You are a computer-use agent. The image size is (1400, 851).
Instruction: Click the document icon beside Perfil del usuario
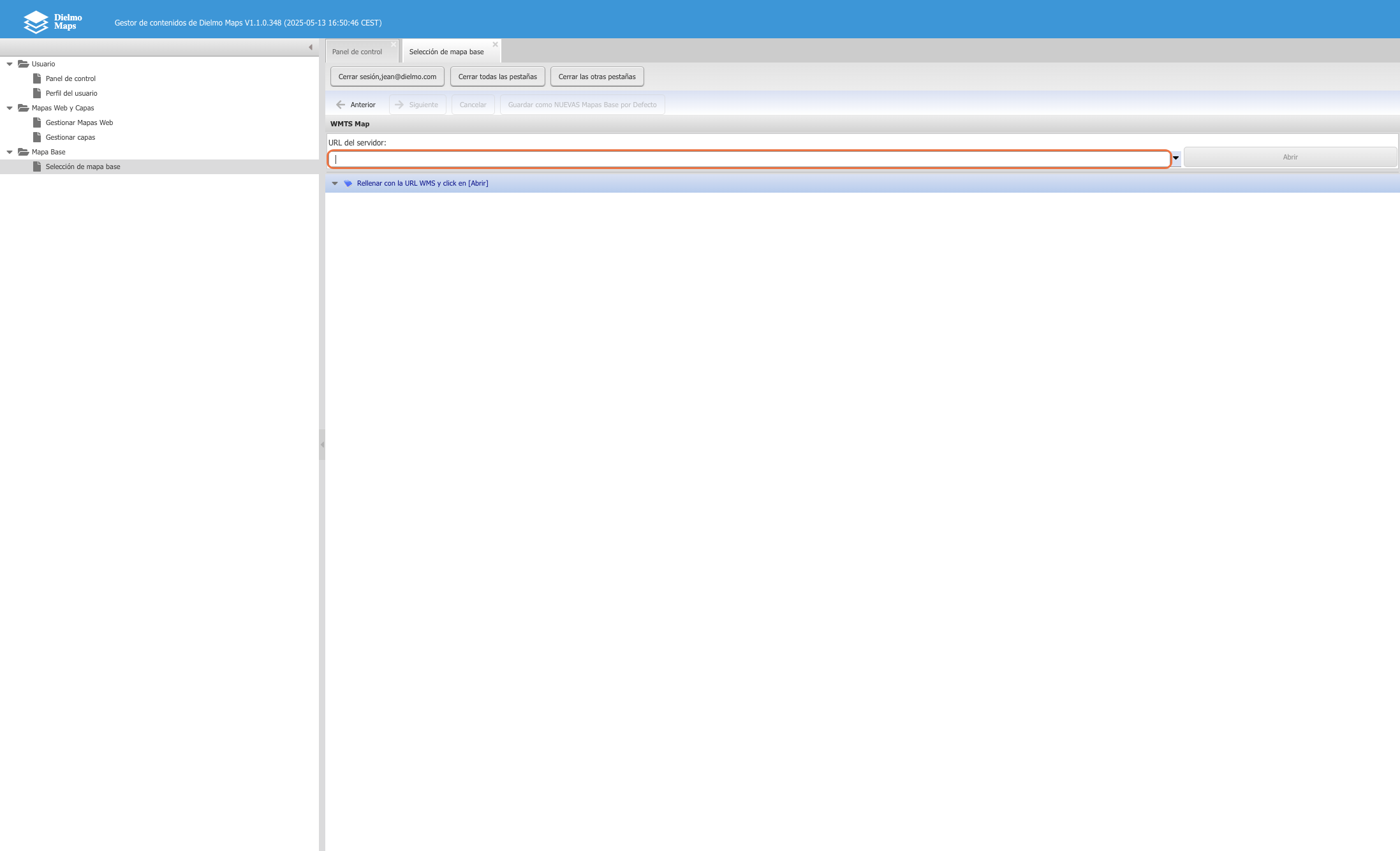click(37, 93)
